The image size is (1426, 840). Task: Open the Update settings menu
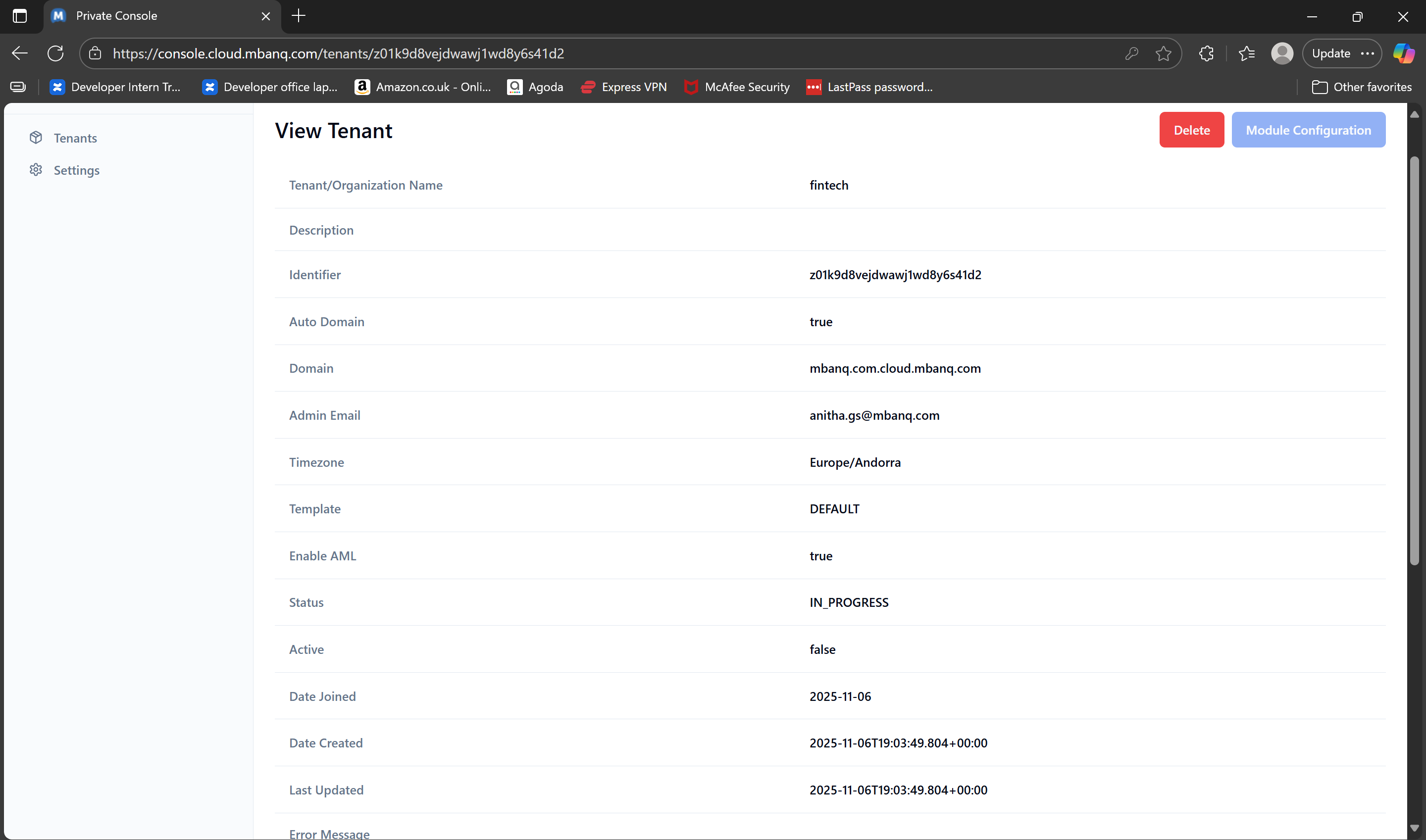(x=1342, y=53)
